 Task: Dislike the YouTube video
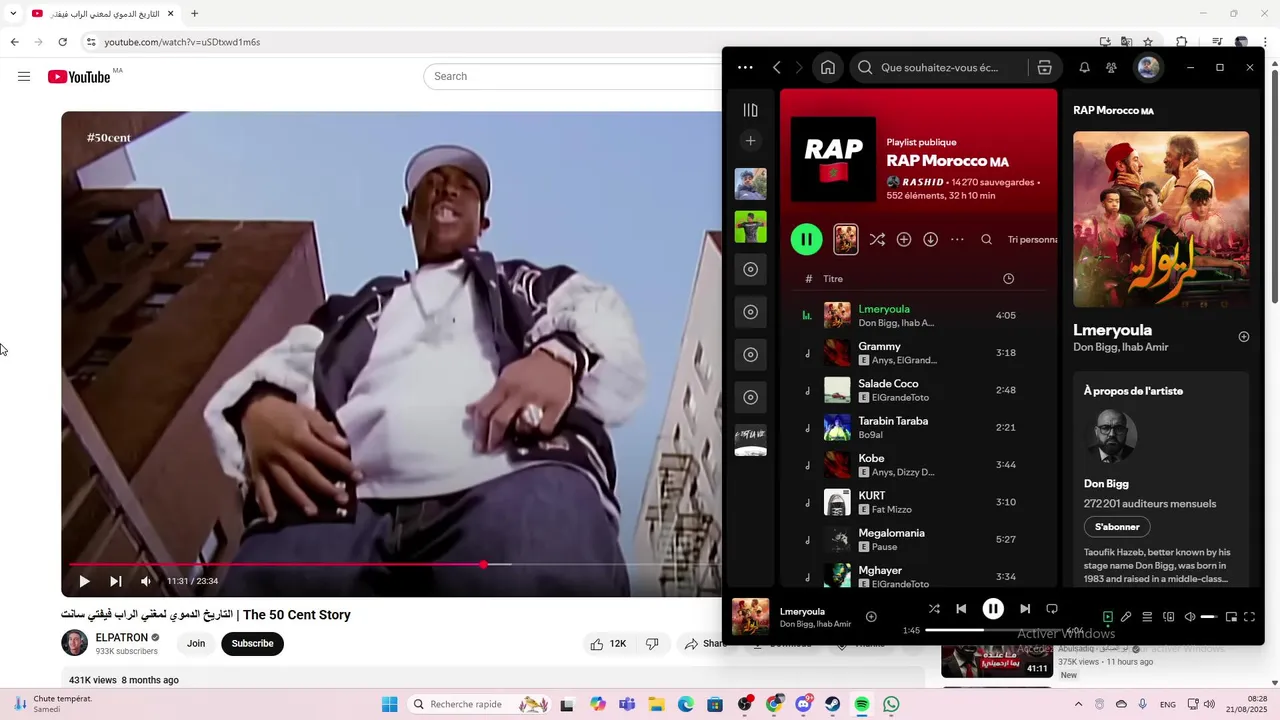[x=652, y=644]
